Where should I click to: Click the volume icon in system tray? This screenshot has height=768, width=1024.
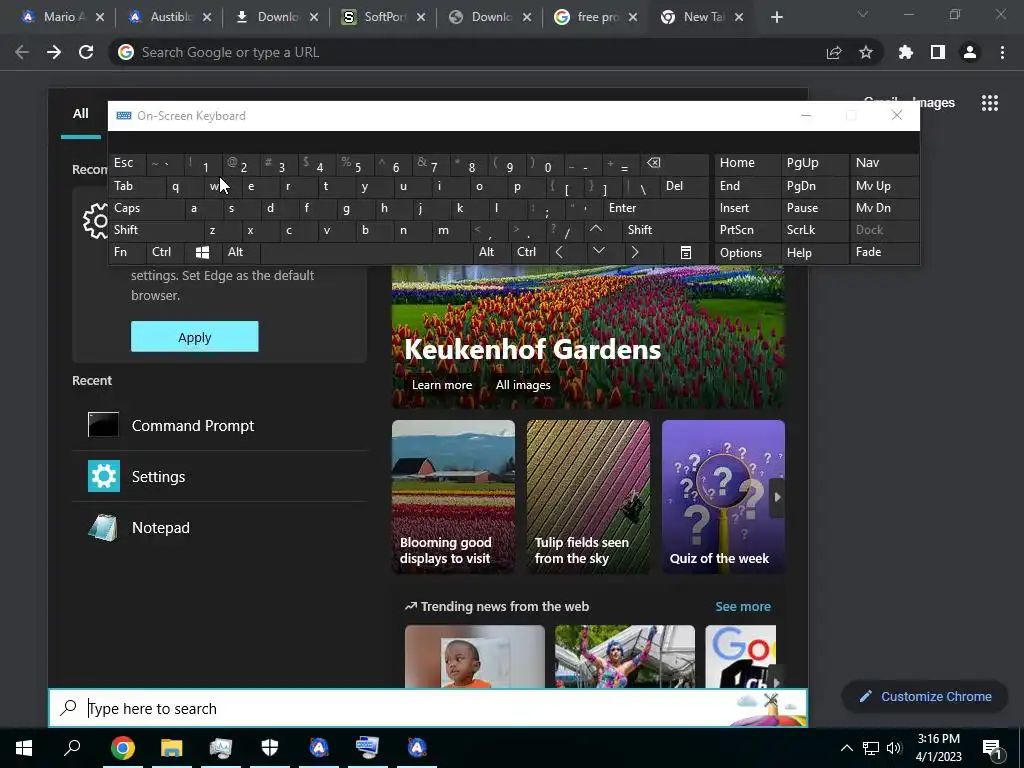(894, 748)
